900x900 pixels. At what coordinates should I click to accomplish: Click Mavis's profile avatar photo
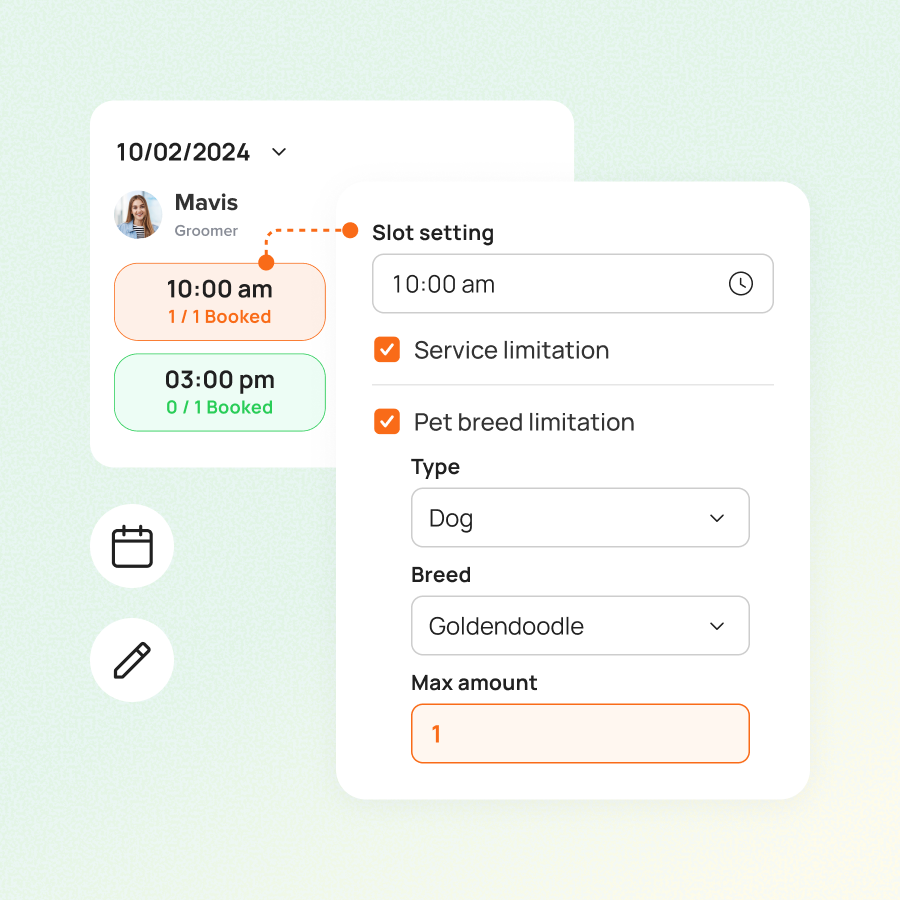pyautogui.click(x=139, y=215)
